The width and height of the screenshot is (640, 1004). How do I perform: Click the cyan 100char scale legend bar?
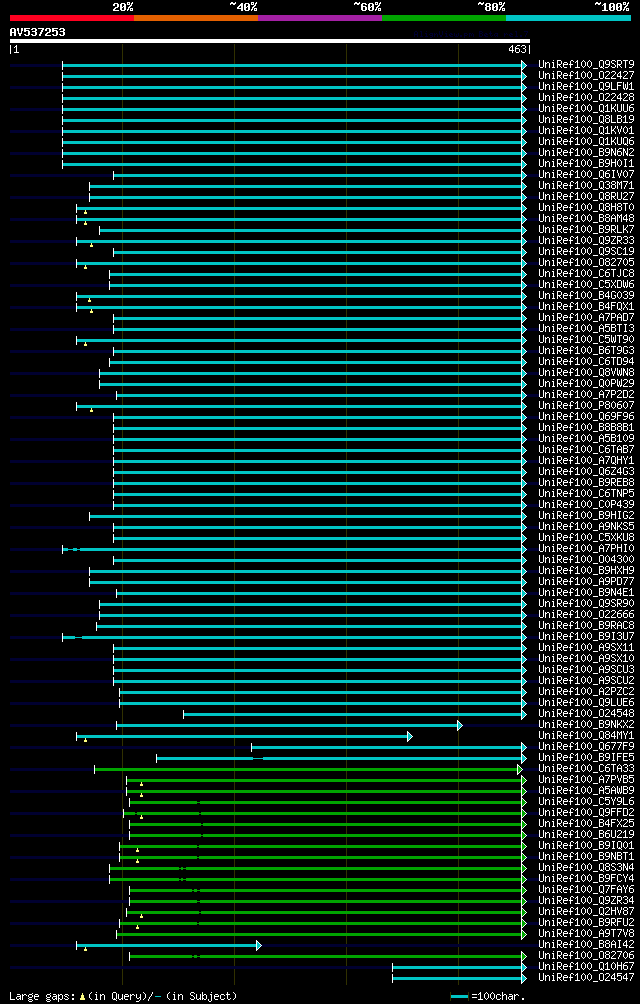click(x=460, y=996)
